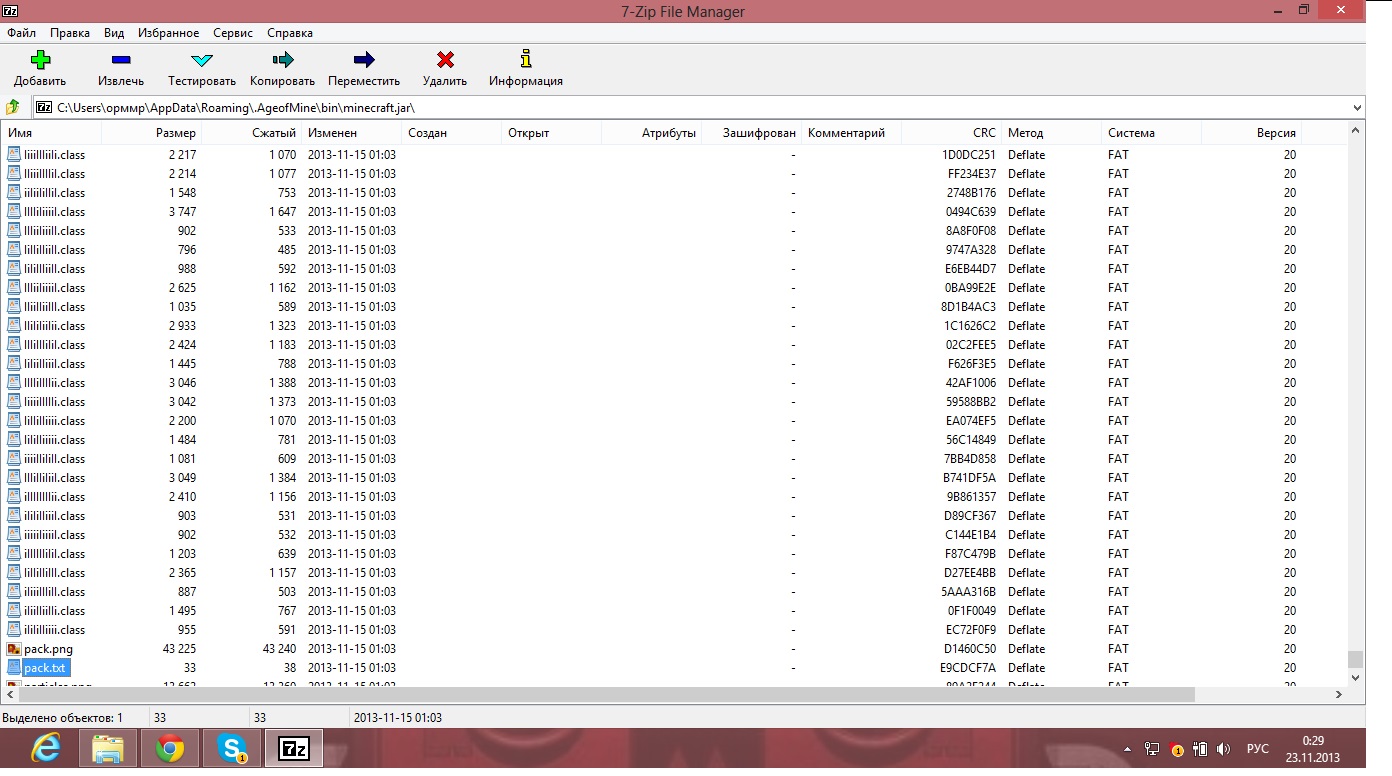Select the pack.txt file name
Screen dimensions: 1392x776
45,668
